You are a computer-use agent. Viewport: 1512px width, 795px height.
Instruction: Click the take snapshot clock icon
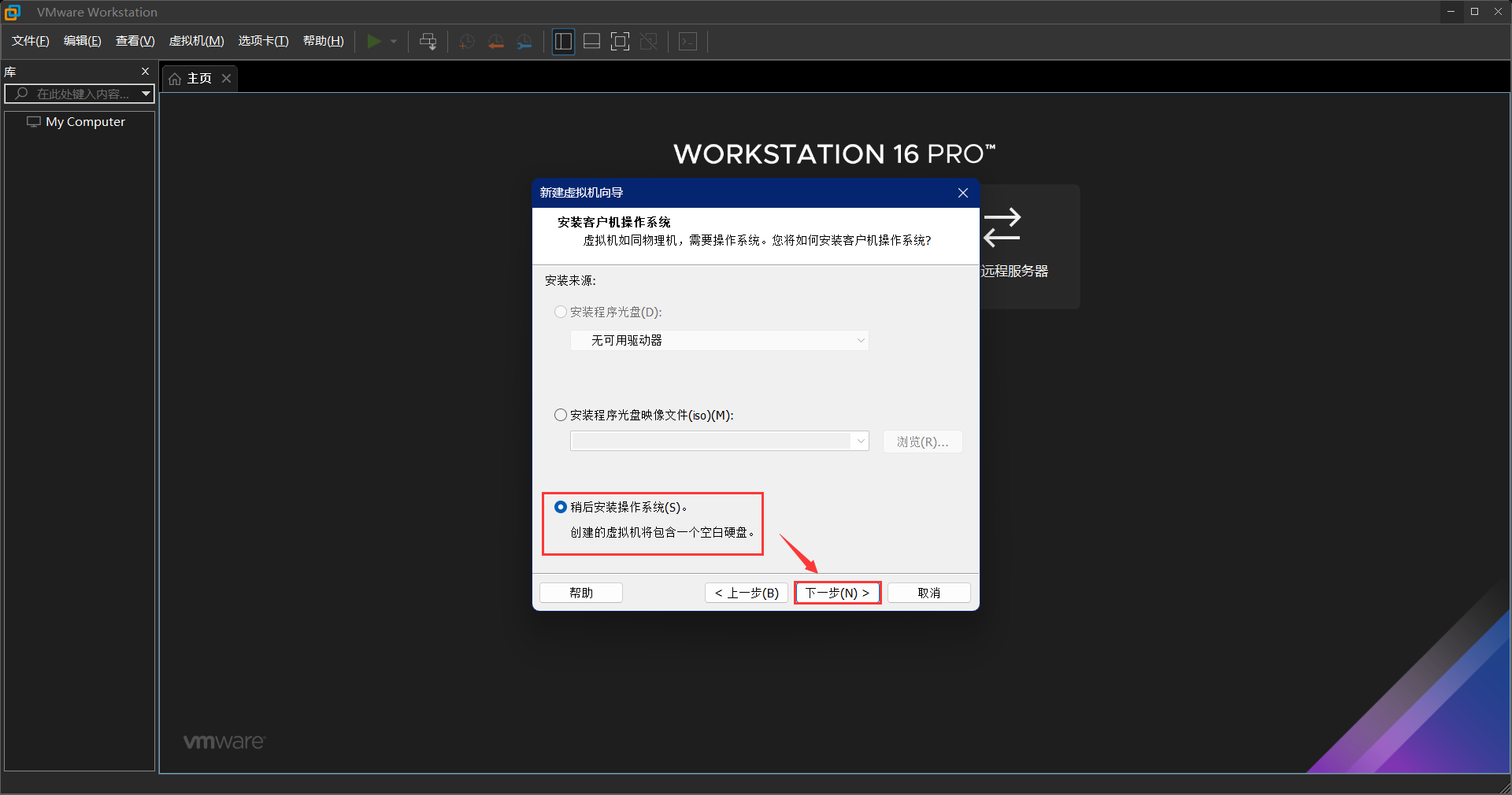click(x=467, y=41)
